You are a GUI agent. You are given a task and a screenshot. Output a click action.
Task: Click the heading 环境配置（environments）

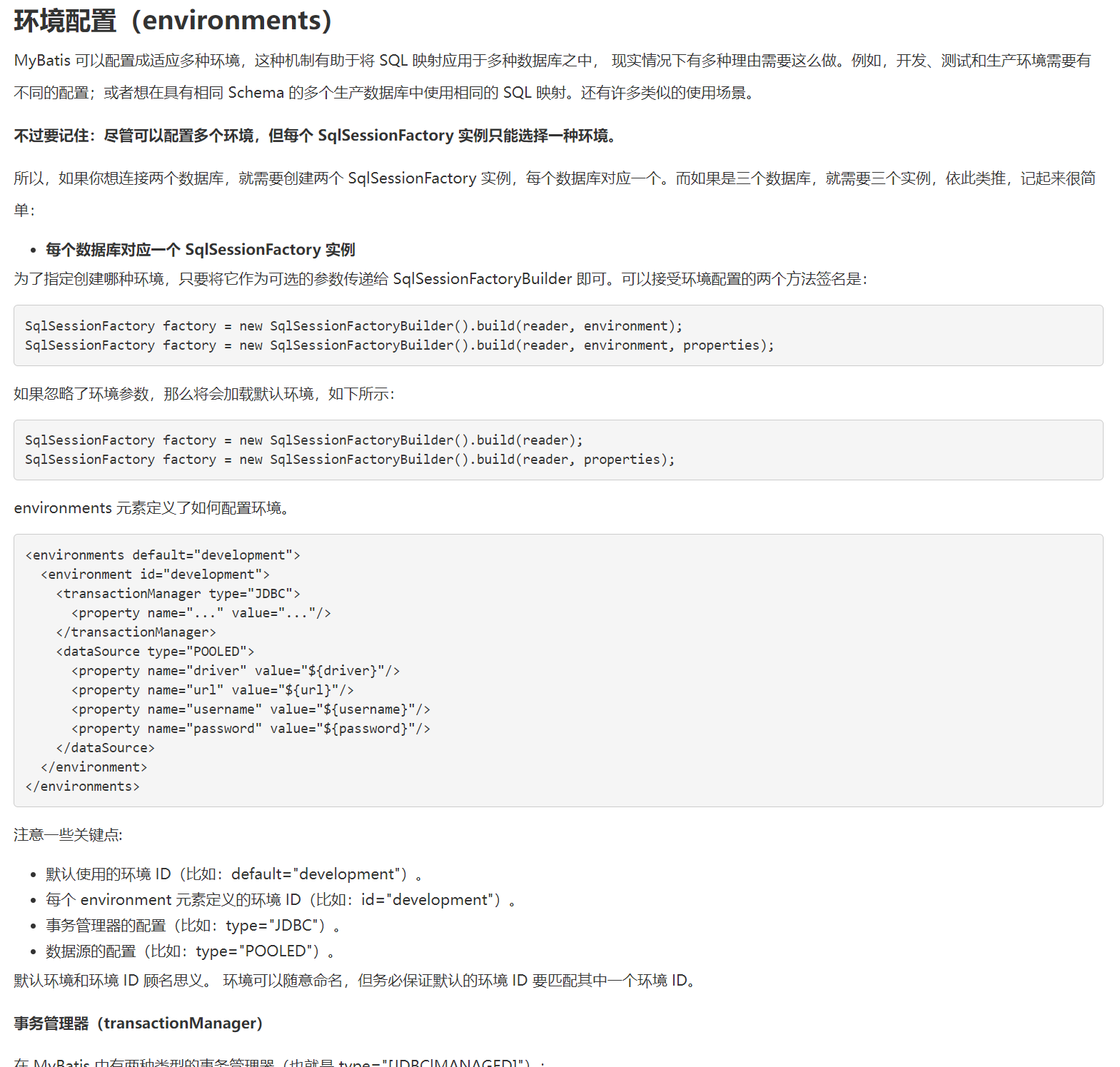pos(173,21)
